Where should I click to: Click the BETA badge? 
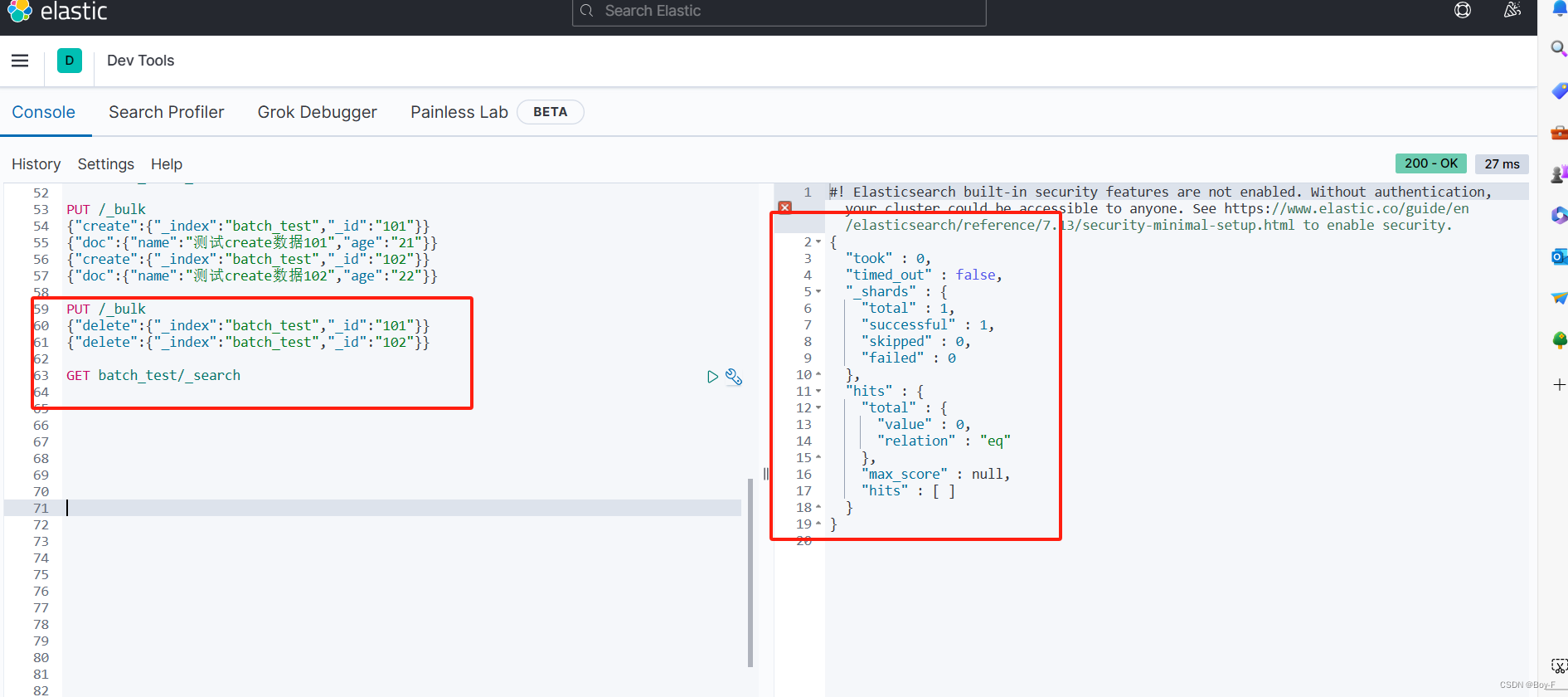click(x=551, y=112)
